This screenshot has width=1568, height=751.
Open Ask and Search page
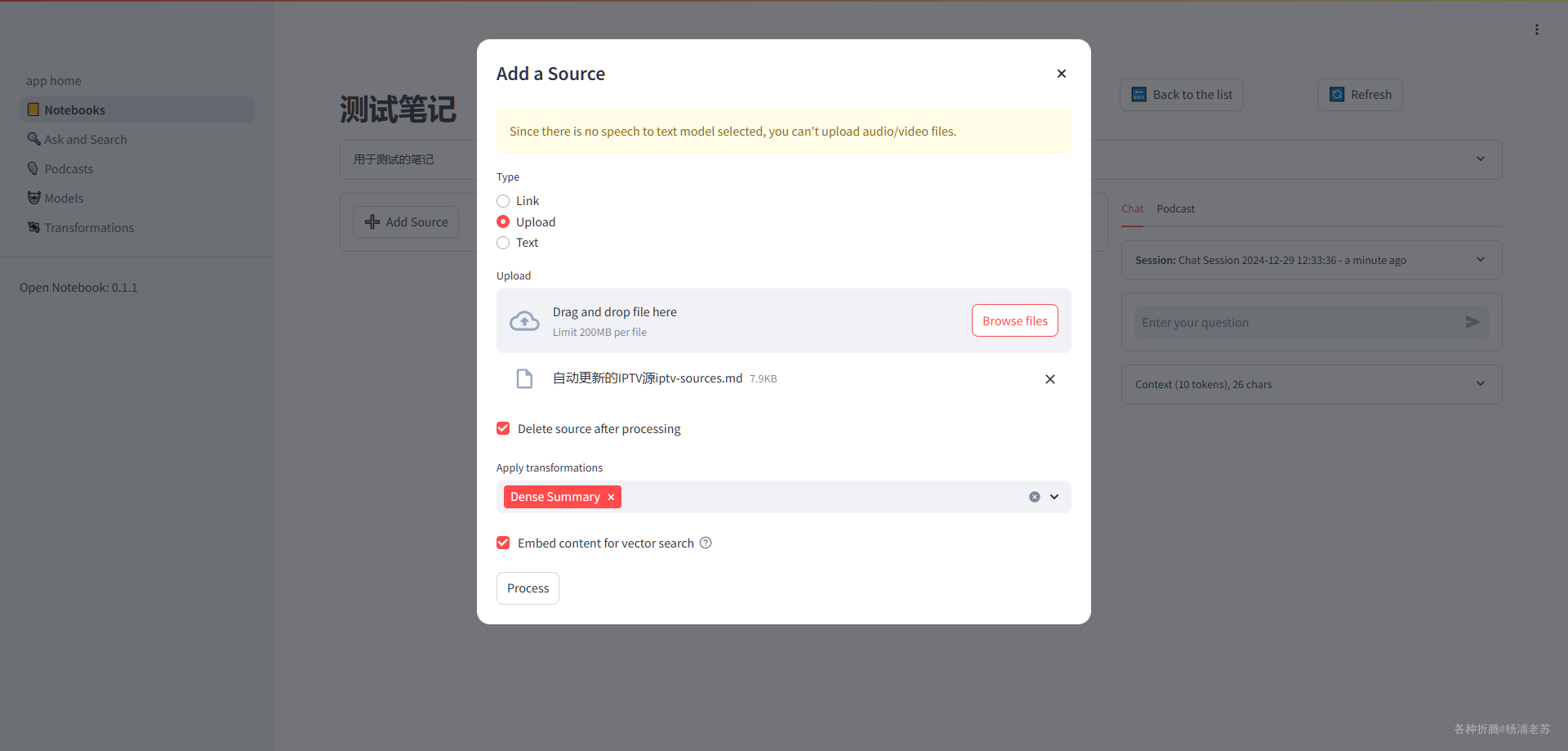pyautogui.click(x=86, y=140)
